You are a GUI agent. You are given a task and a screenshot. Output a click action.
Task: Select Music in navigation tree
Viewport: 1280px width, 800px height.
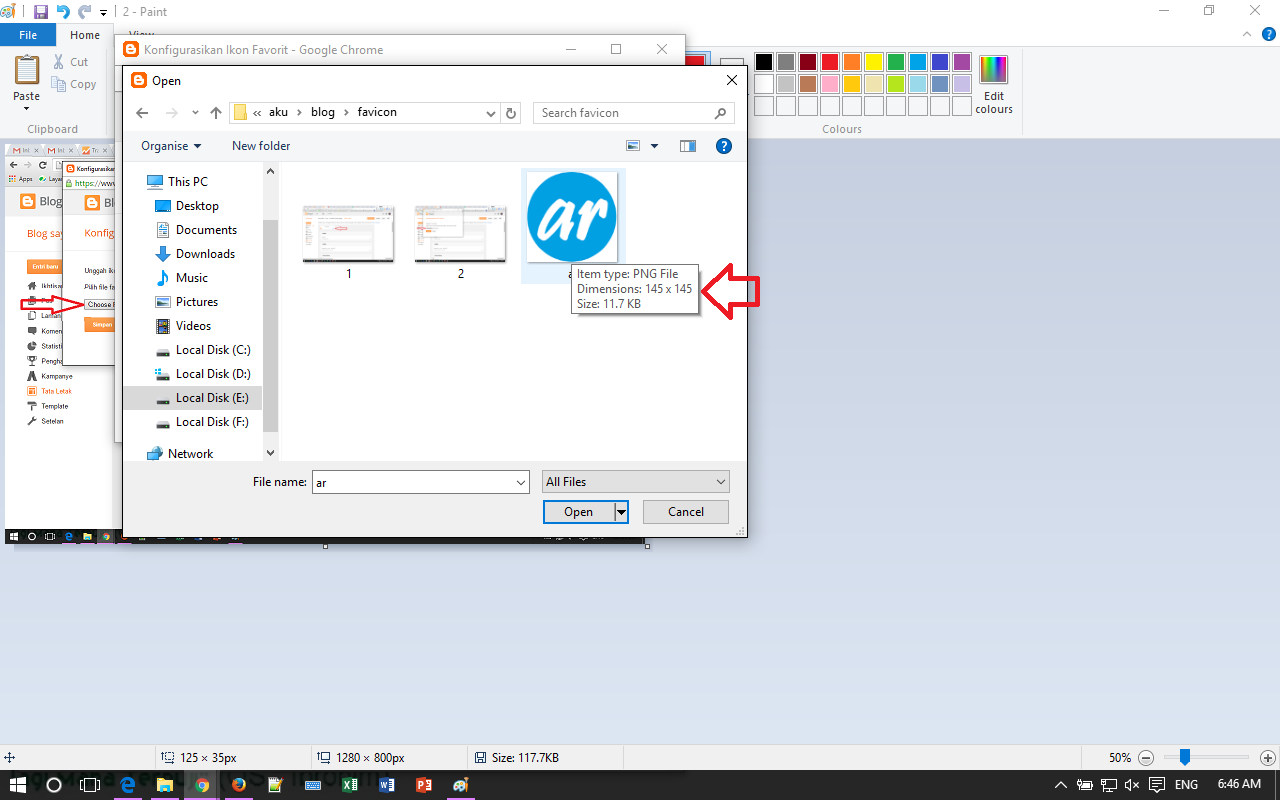pos(181,277)
